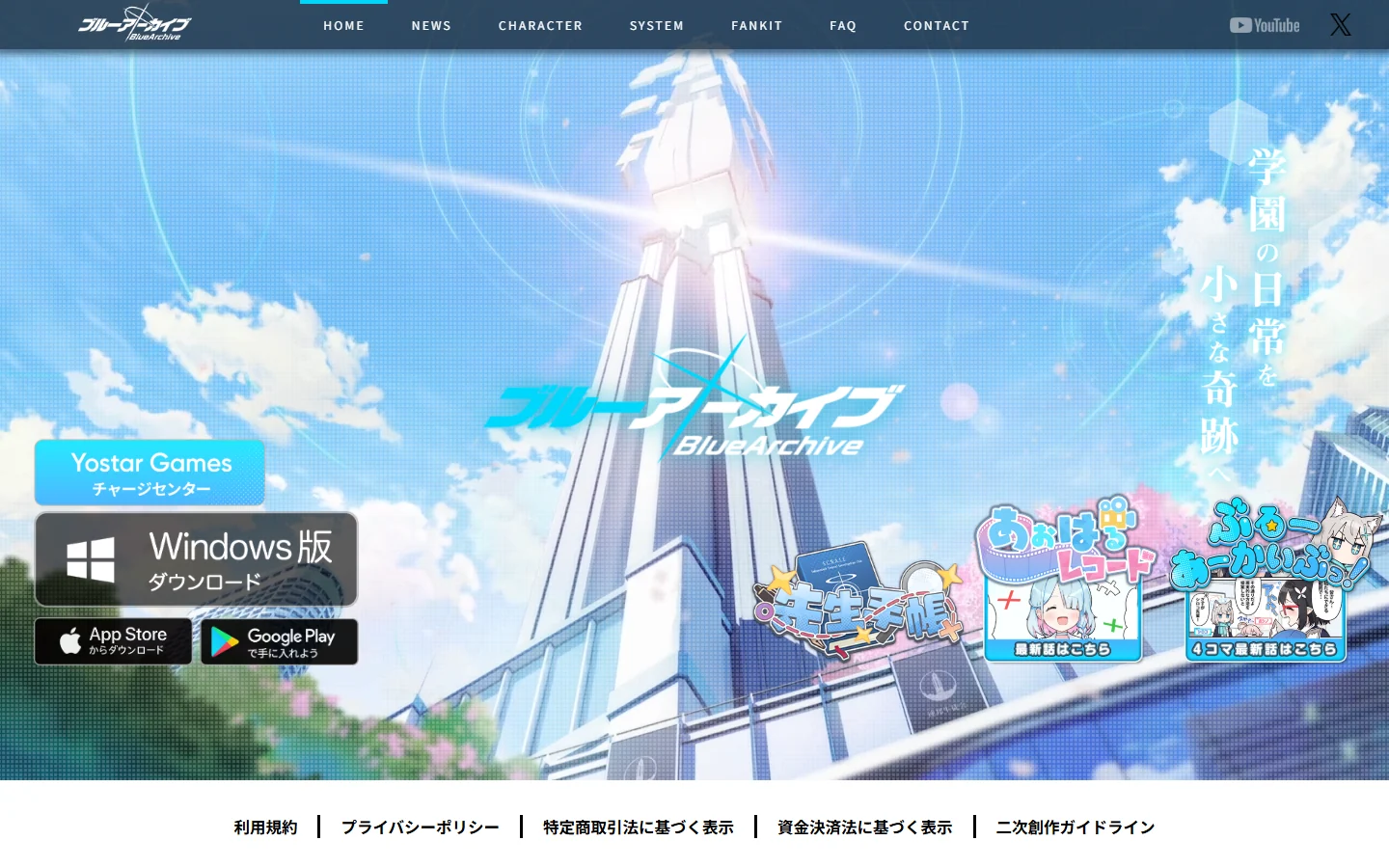The height and width of the screenshot is (868, 1389).
Task: Open the CHARACTER menu item
Action: (x=540, y=26)
